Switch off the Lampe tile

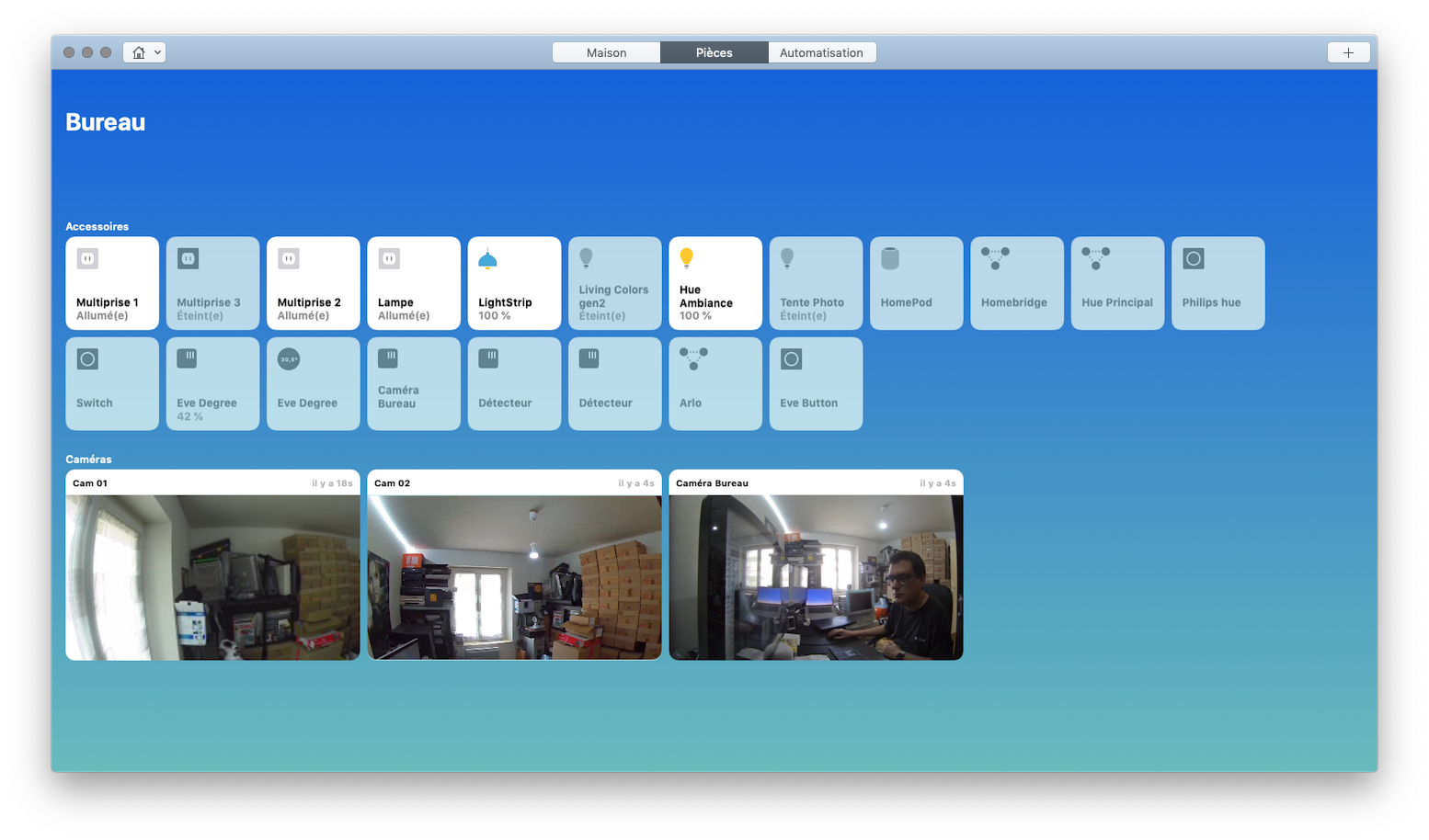(x=414, y=283)
